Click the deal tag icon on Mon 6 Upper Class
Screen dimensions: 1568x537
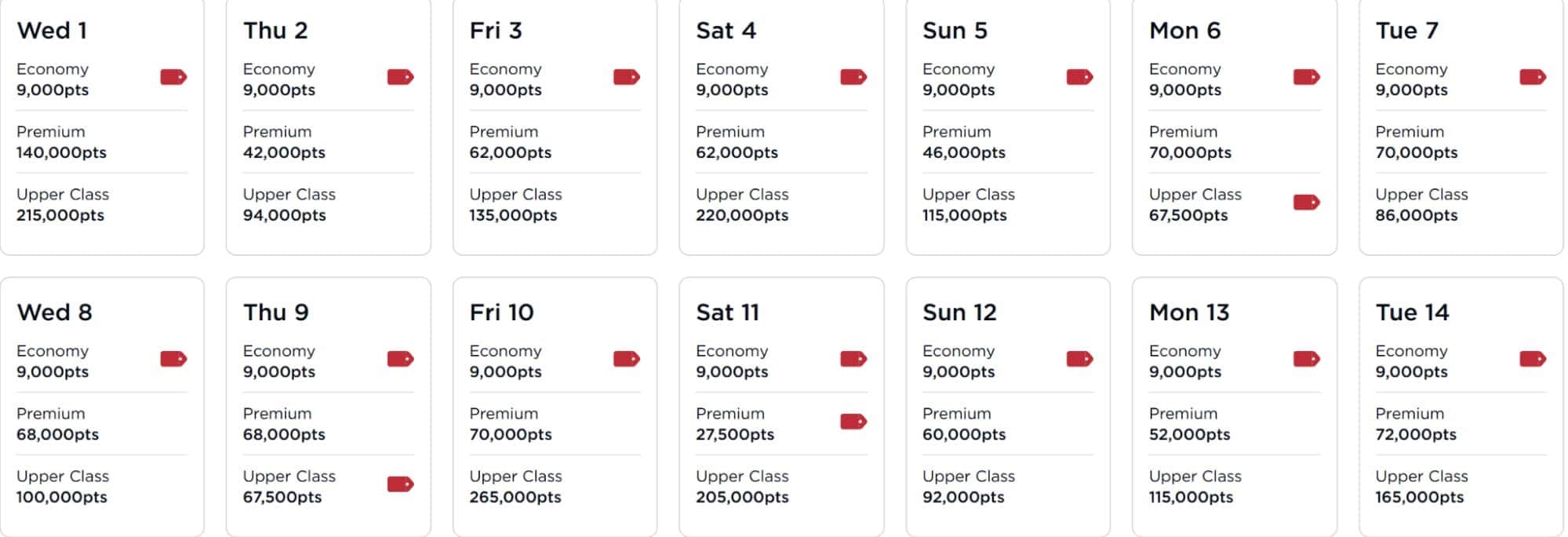(x=1306, y=203)
